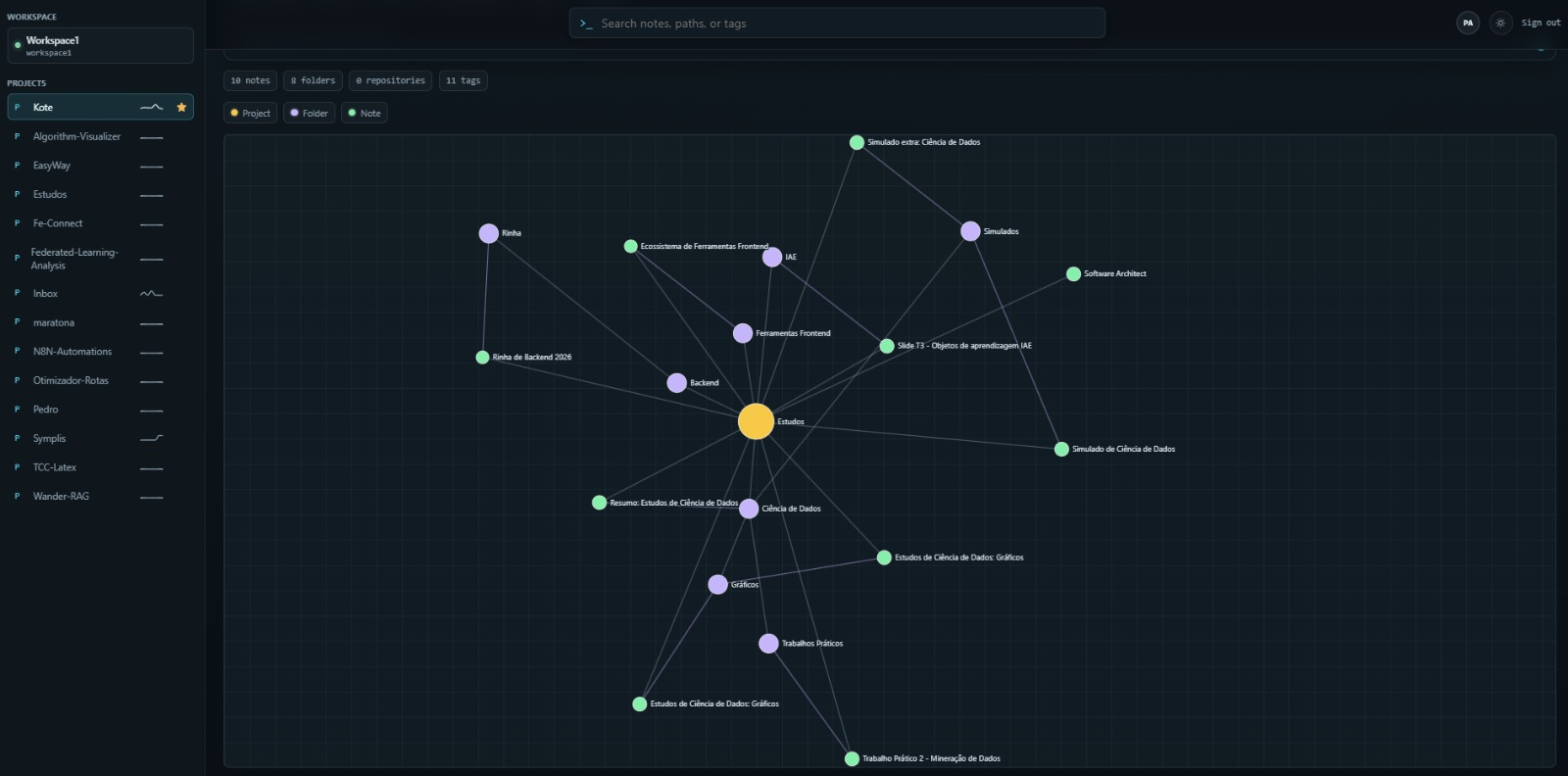
Task: Select the Ferramentas Frontend folder node
Action: pyautogui.click(x=743, y=333)
